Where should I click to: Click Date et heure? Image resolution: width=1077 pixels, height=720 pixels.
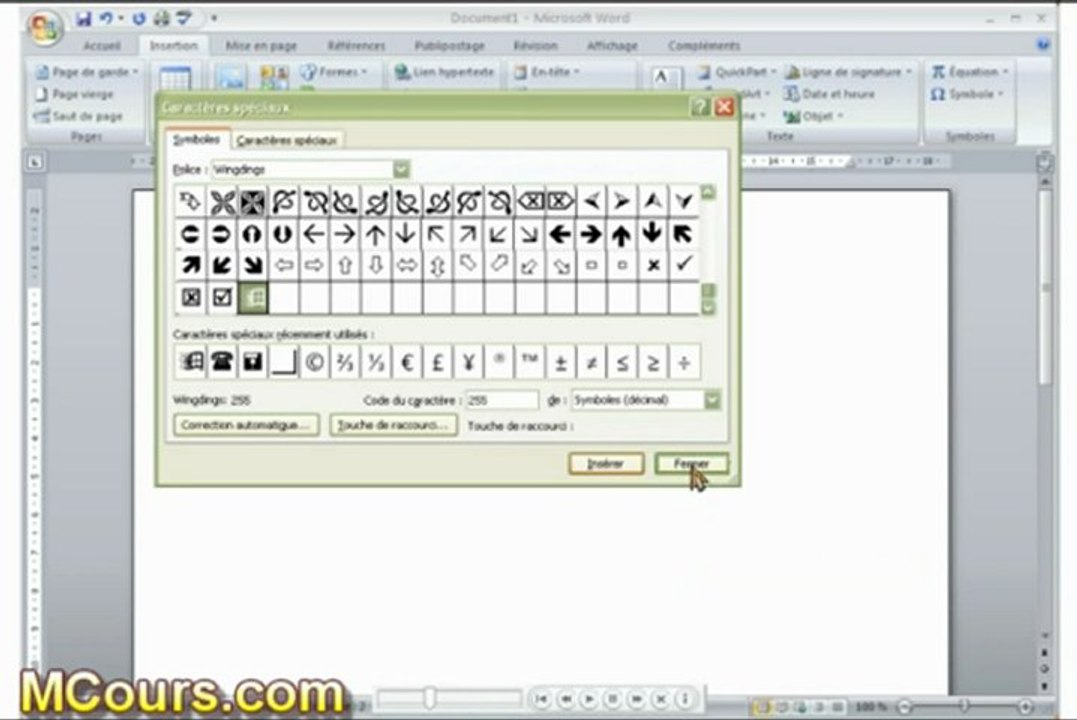point(830,93)
